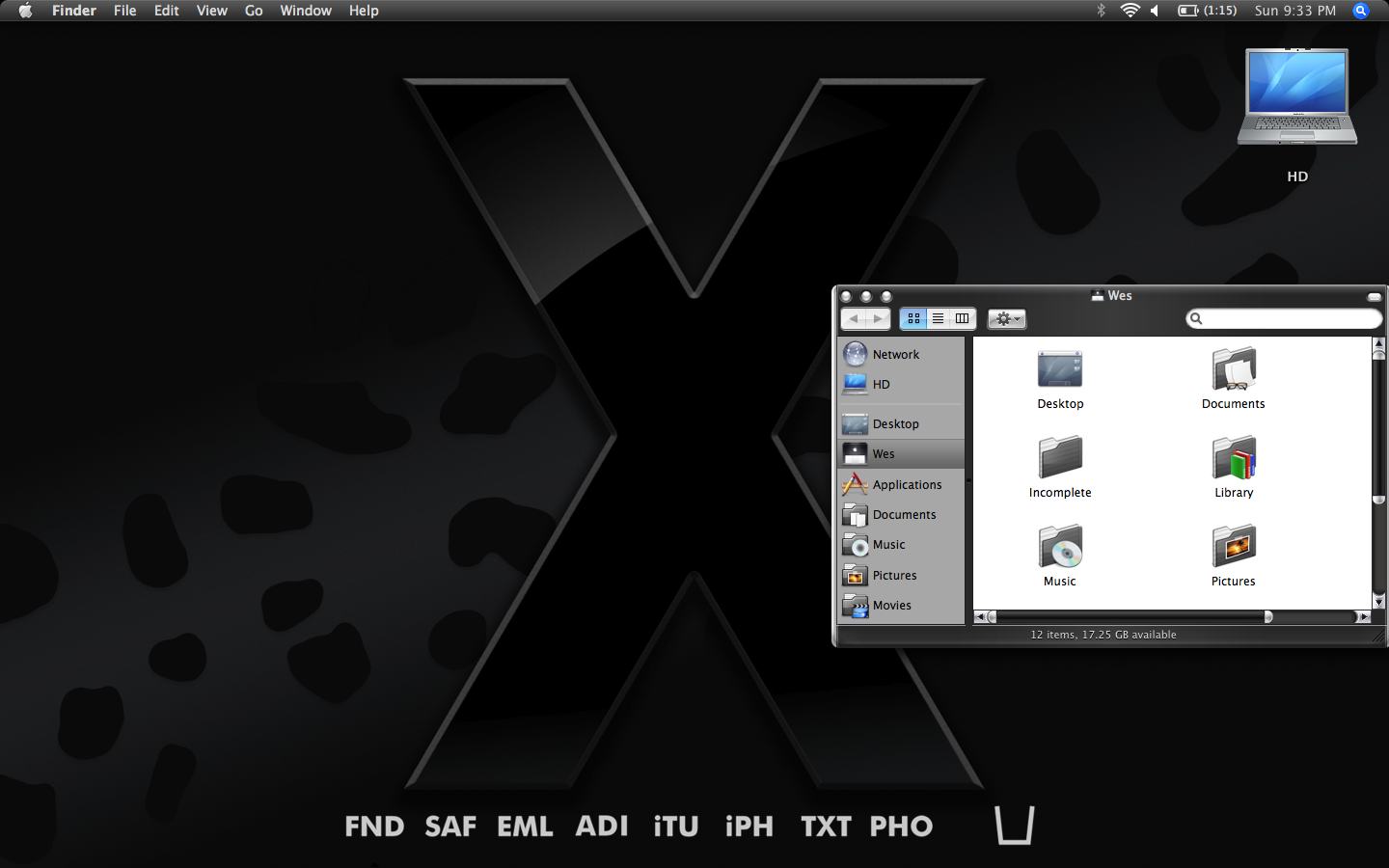Open the Trash in the dock
1389x868 pixels.
pyautogui.click(x=1015, y=826)
